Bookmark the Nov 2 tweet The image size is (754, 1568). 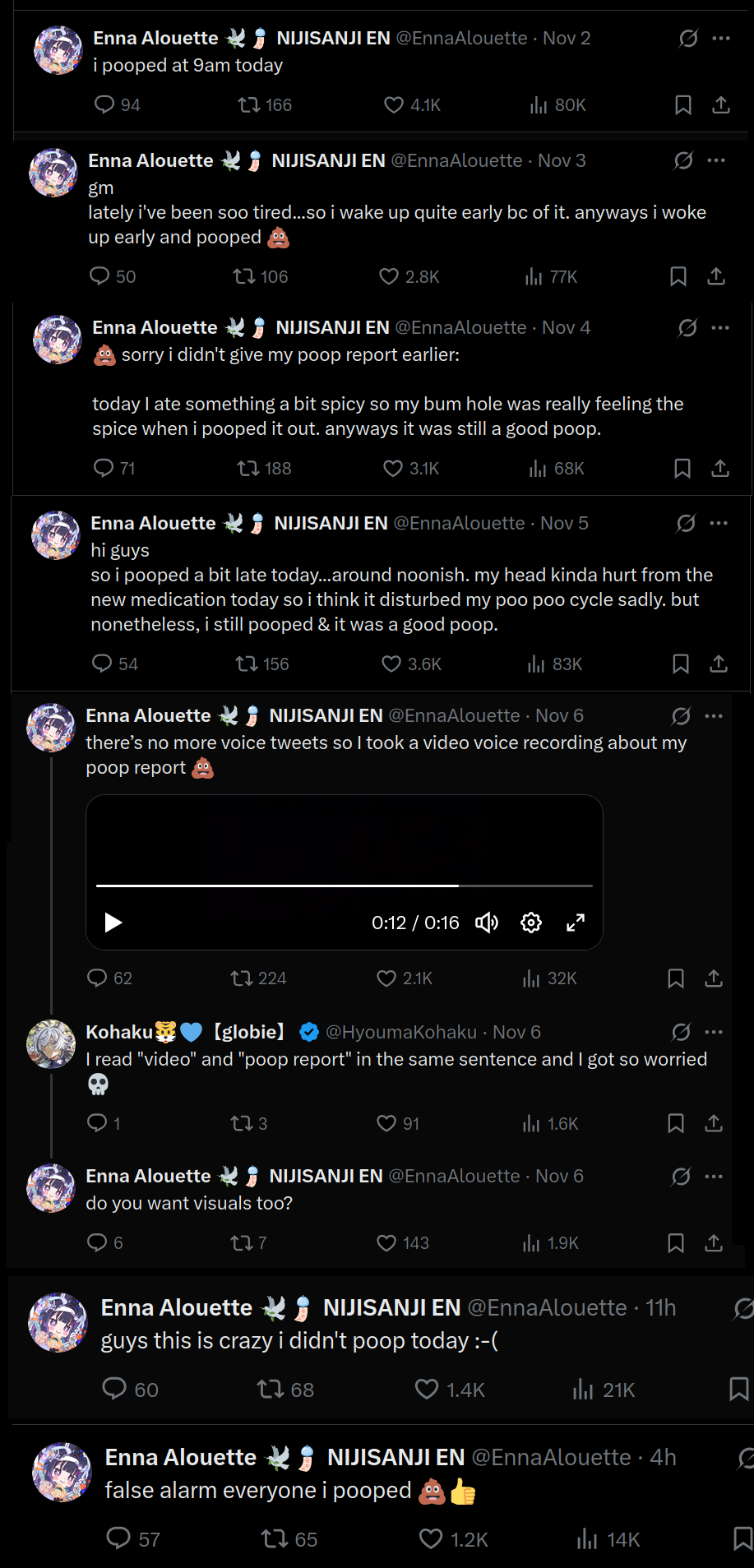pyautogui.click(x=682, y=105)
